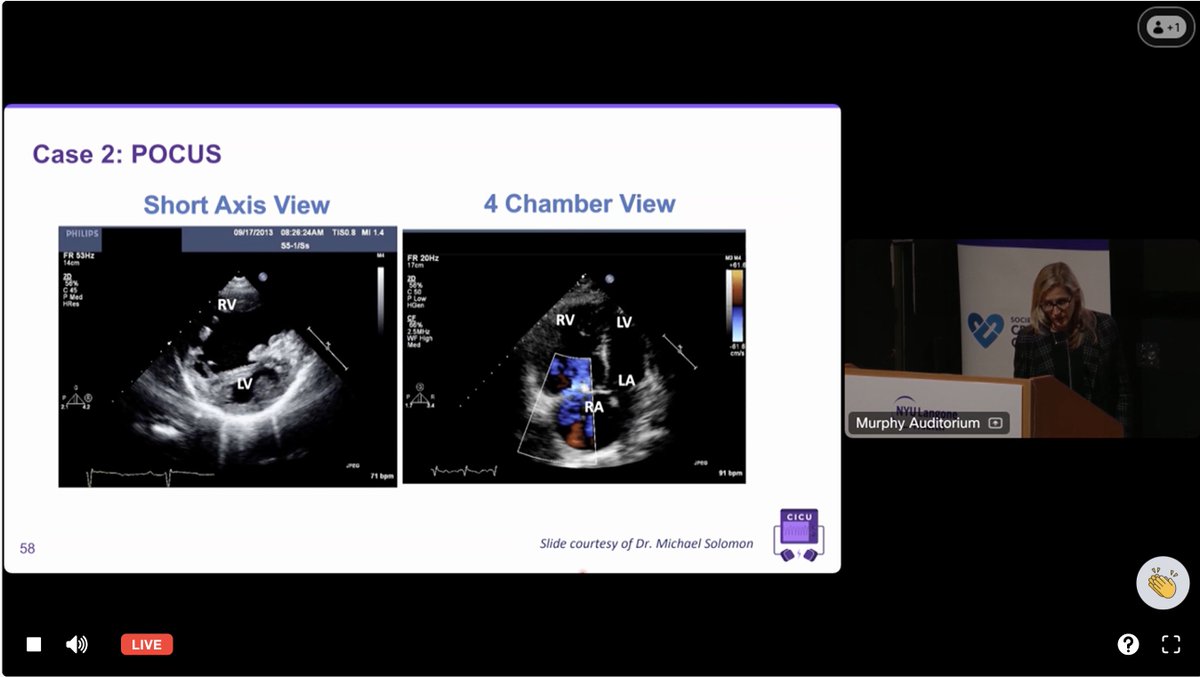Image resolution: width=1200 pixels, height=677 pixels.
Task: Select the Murphy Auditorium label
Action: pos(918,423)
